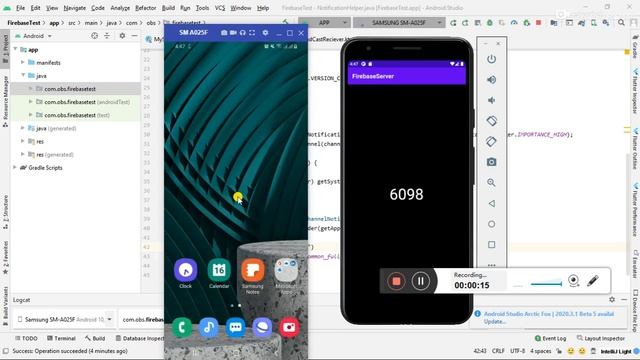The height and width of the screenshot is (360, 640).
Task: Adjust the recorder volume slider
Action: point(546,284)
